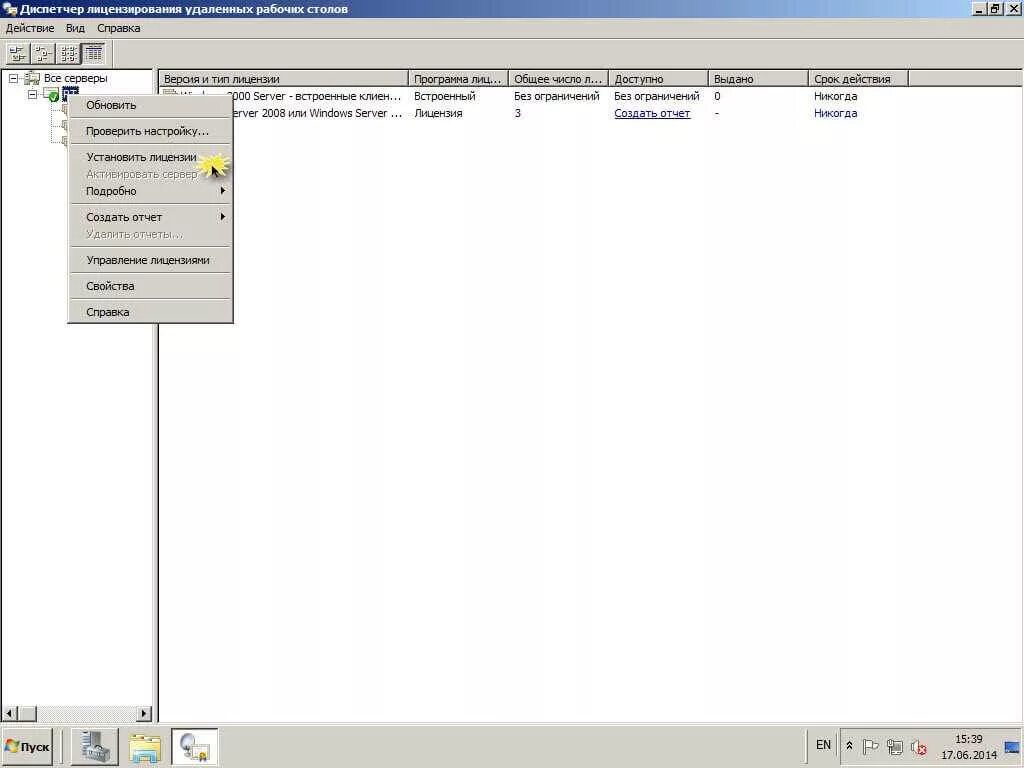Sort by Выдано column header
The width and height of the screenshot is (1024, 768).
(x=758, y=79)
